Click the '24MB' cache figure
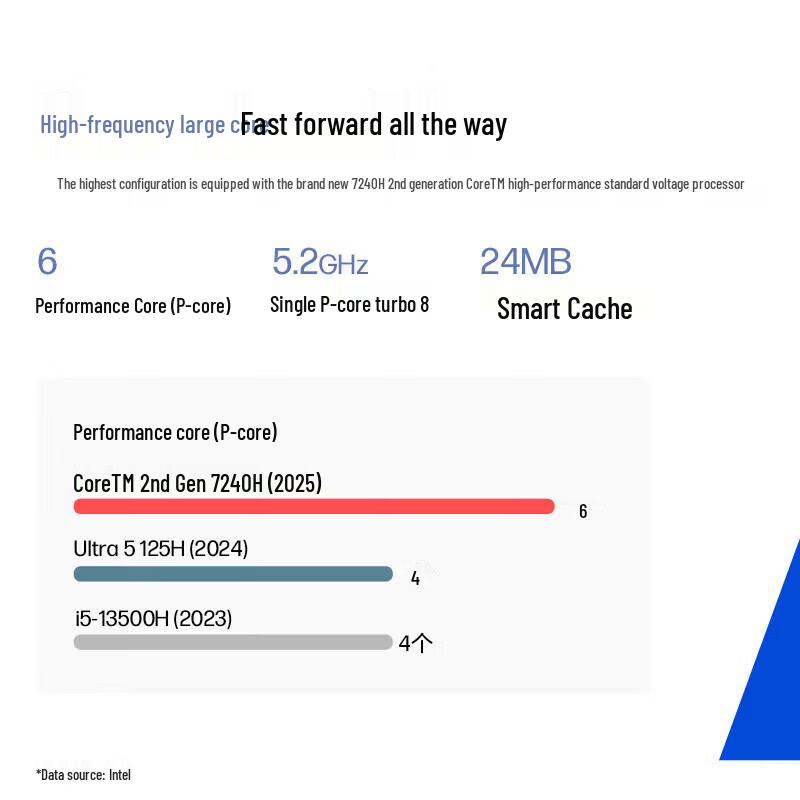Screen dimensions: 800x800 [526, 261]
